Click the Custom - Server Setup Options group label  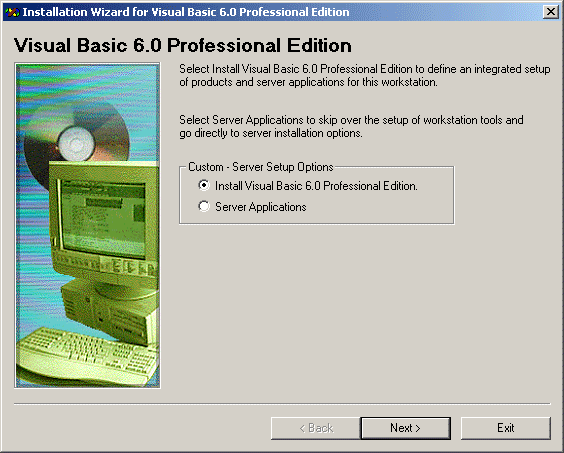pos(261,167)
